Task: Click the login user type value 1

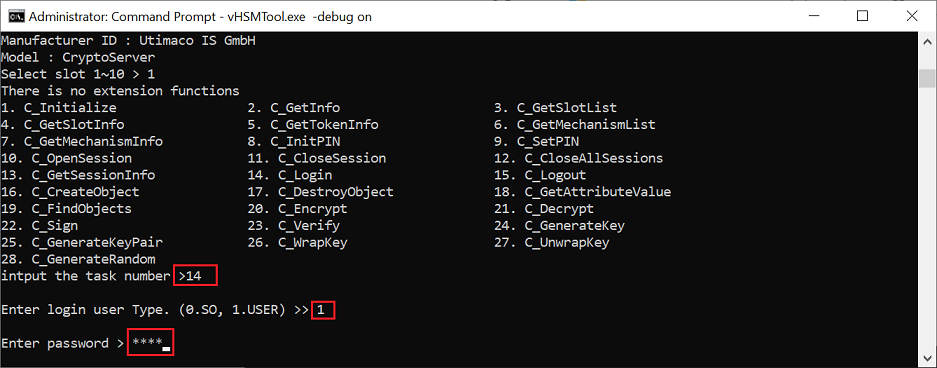Action: click(323, 309)
